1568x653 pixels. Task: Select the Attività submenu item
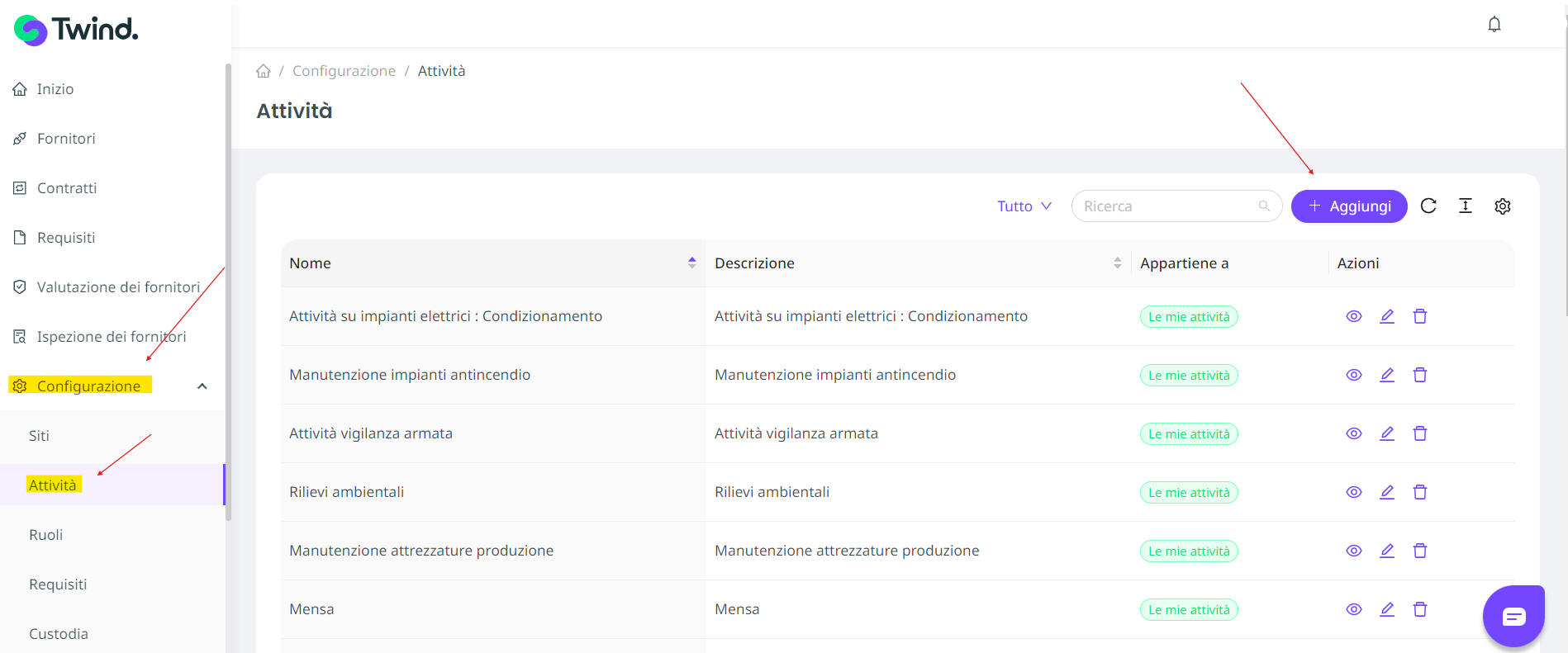[53, 485]
